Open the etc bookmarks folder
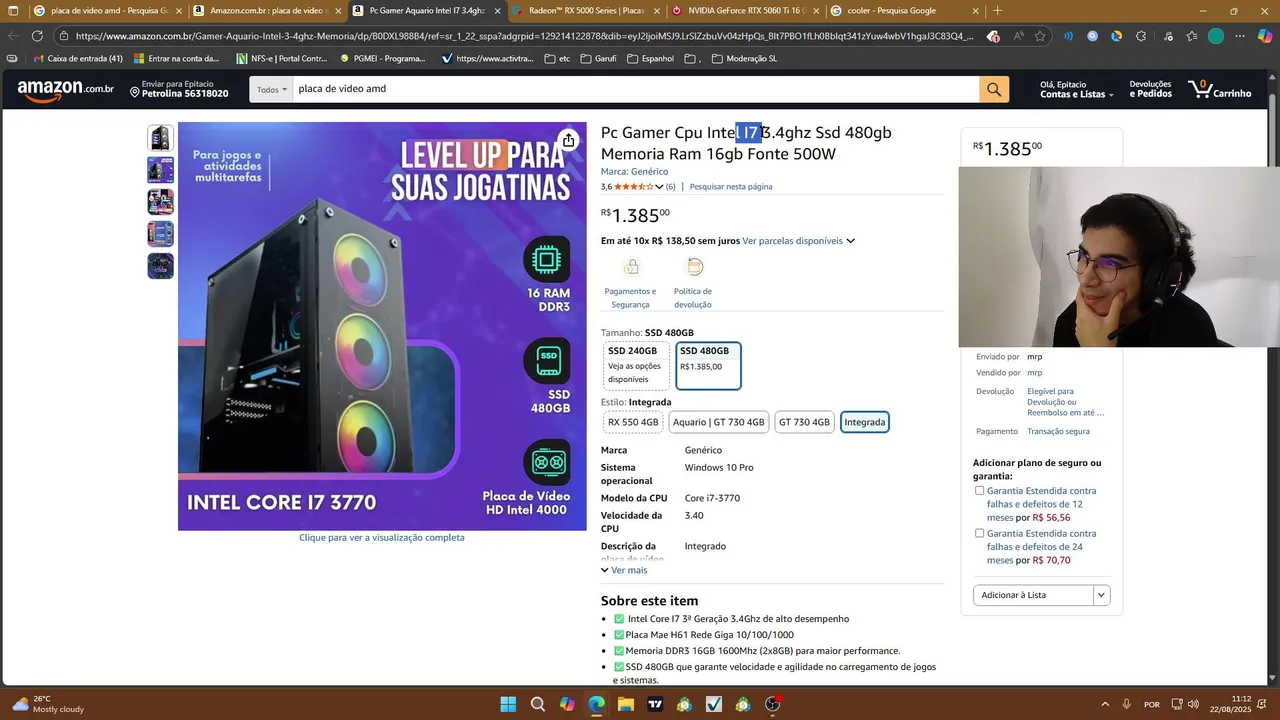 point(557,58)
